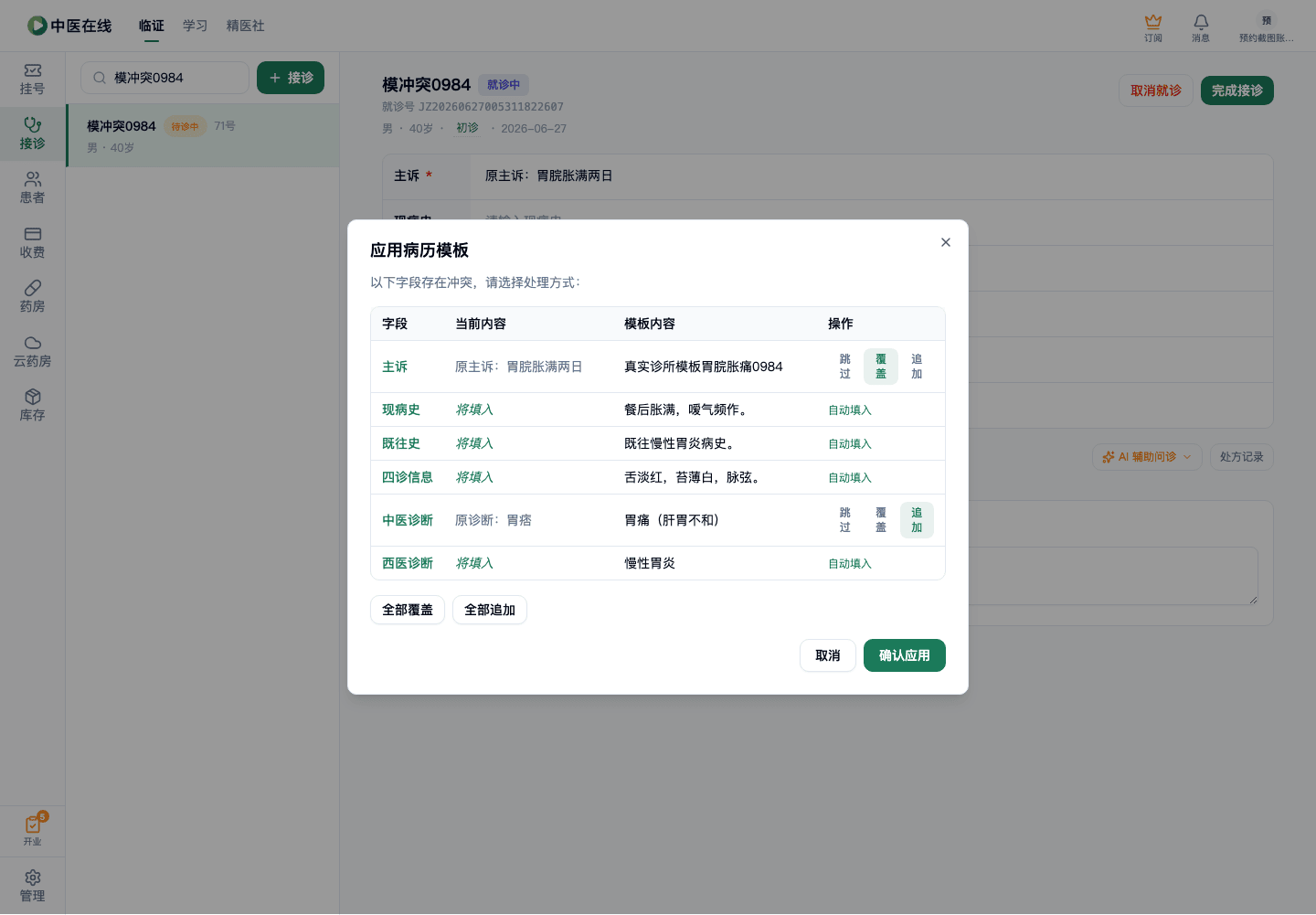The width and height of the screenshot is (1316, 915).
Task: Select 跳过 for 主诉 row
Action: coord(845,367)
